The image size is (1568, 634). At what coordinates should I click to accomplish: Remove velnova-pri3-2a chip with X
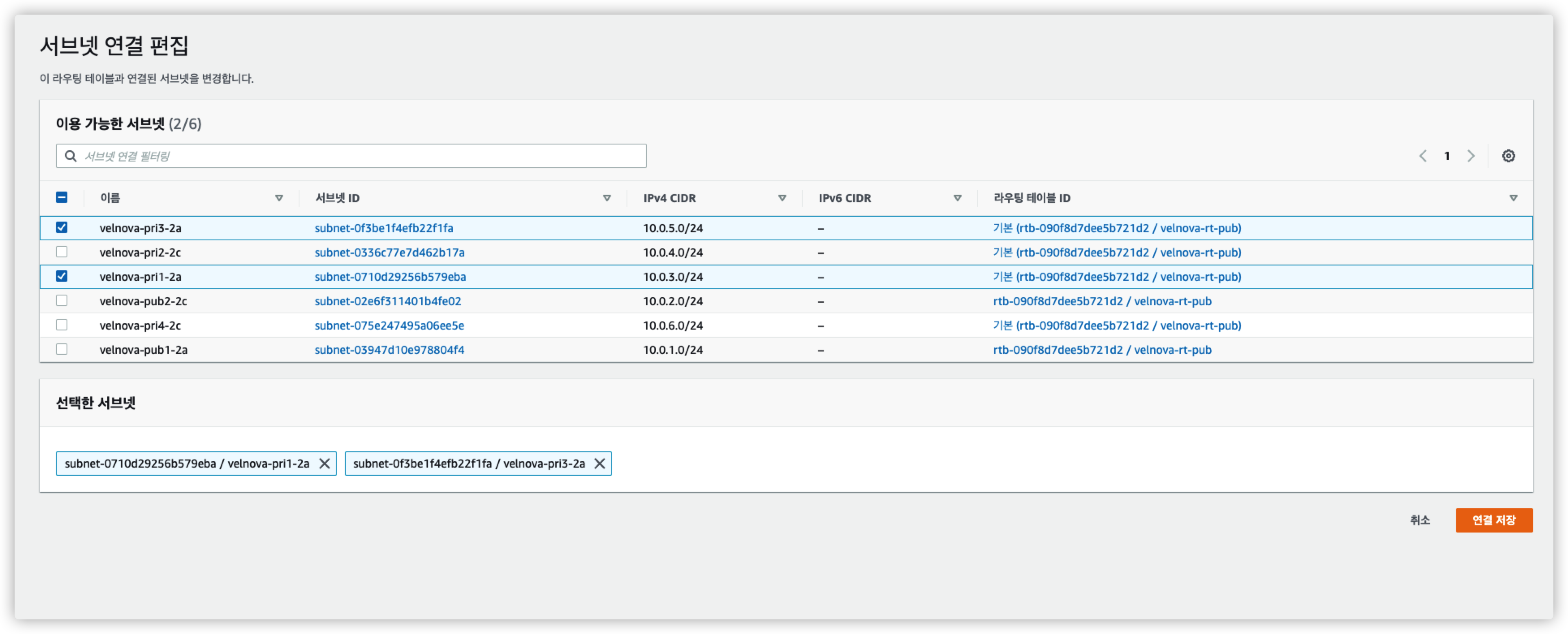pyautogui.click(x=600, y=464)
